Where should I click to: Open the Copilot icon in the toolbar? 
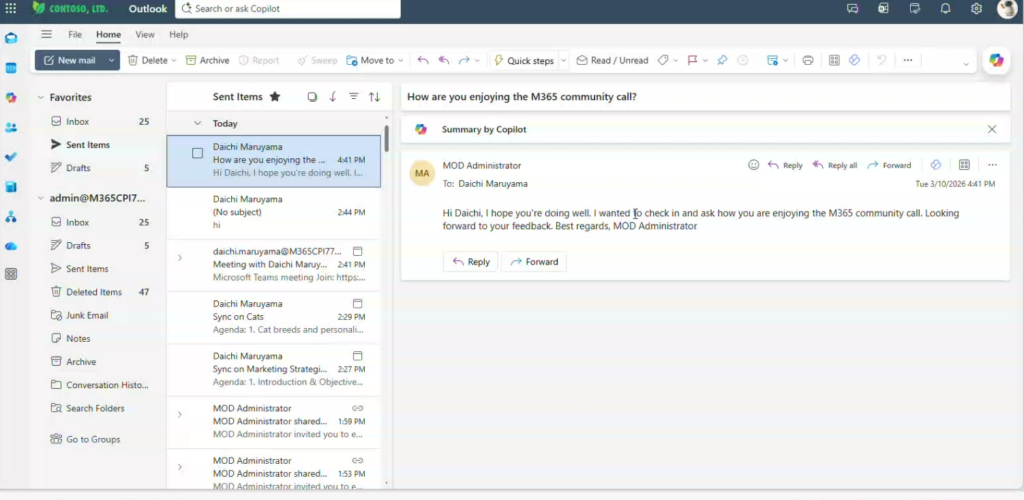[x=996, y=60]
